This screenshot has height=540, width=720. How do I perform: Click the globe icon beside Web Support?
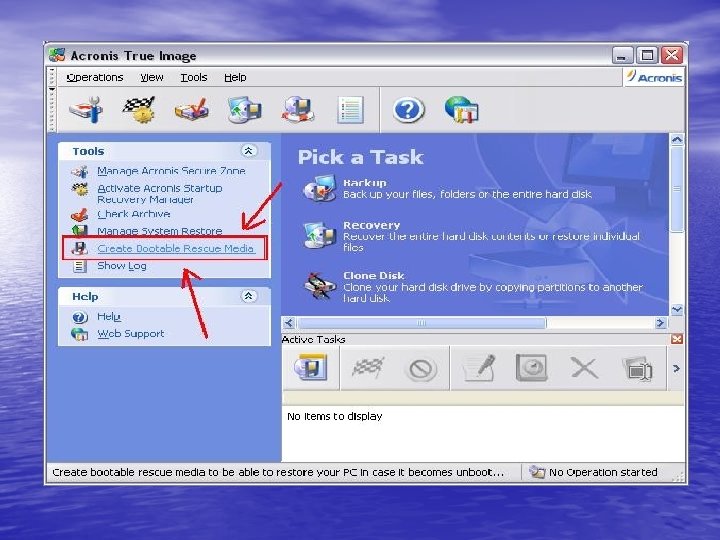pos(80,334)
